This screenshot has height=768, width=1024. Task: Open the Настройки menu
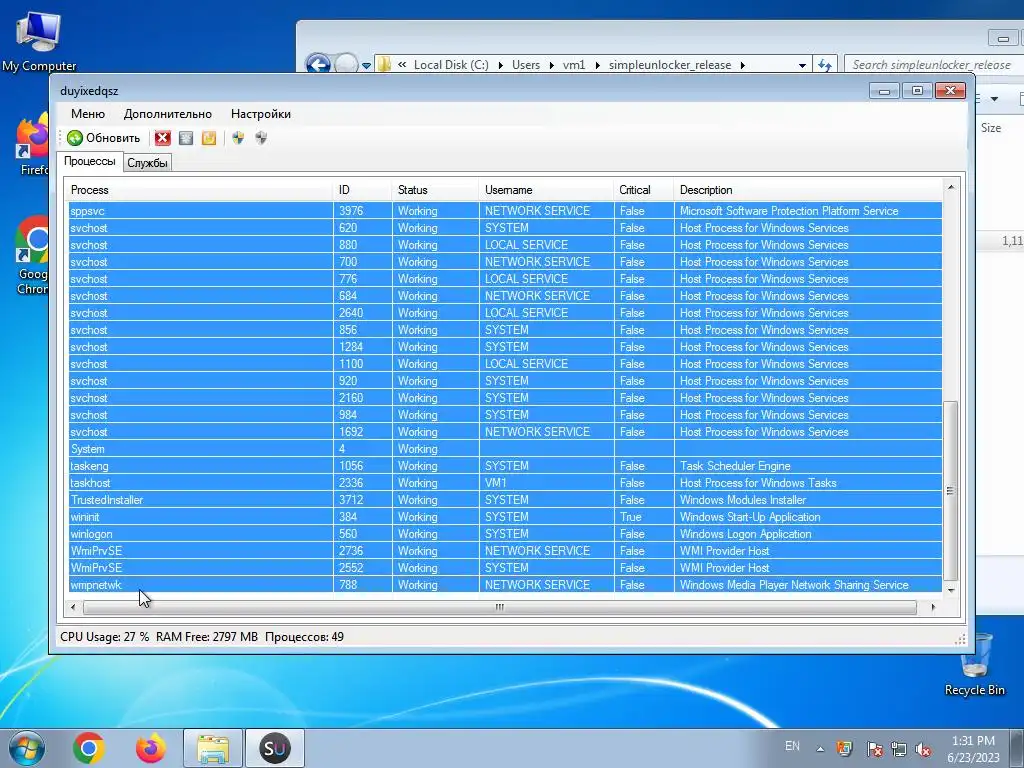point(261,114)
